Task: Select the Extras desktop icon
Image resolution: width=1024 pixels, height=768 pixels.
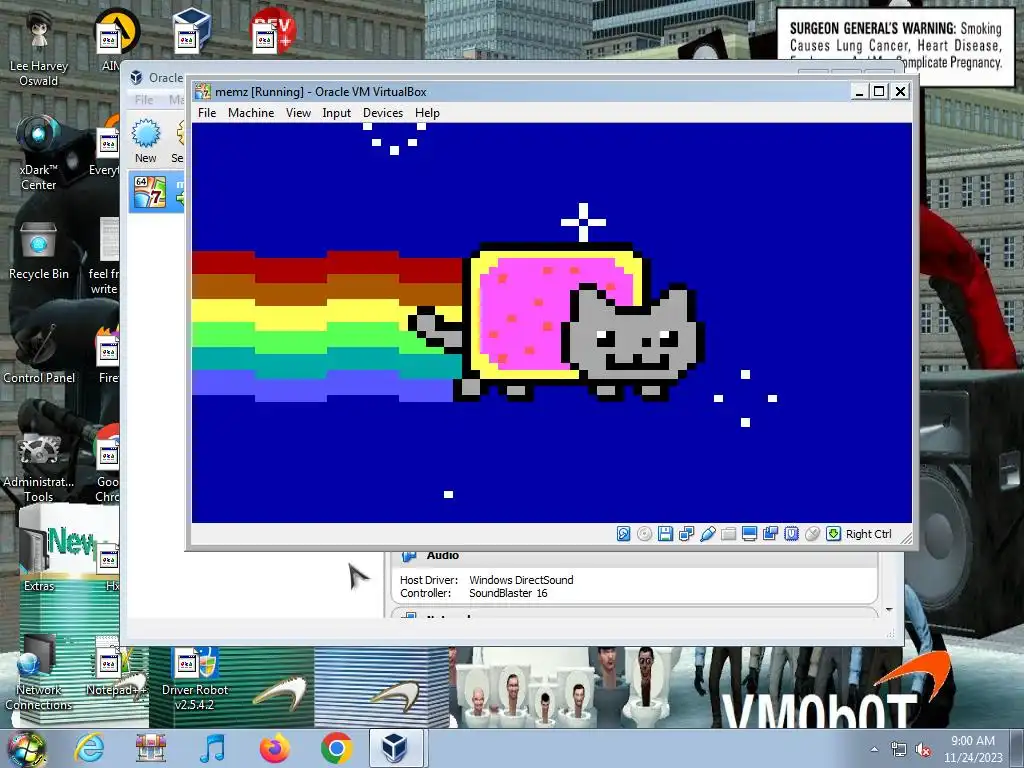Action: 39,560
